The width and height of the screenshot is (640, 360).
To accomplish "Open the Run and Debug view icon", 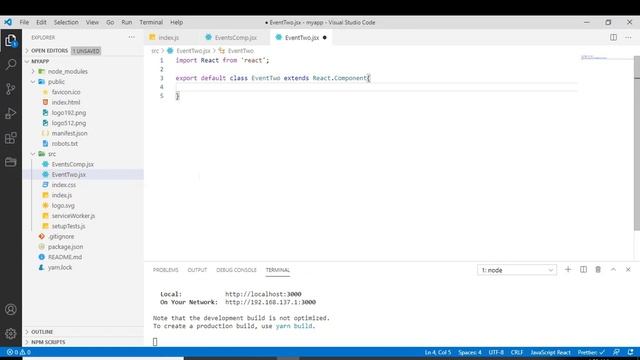I will tap(11, 113).
